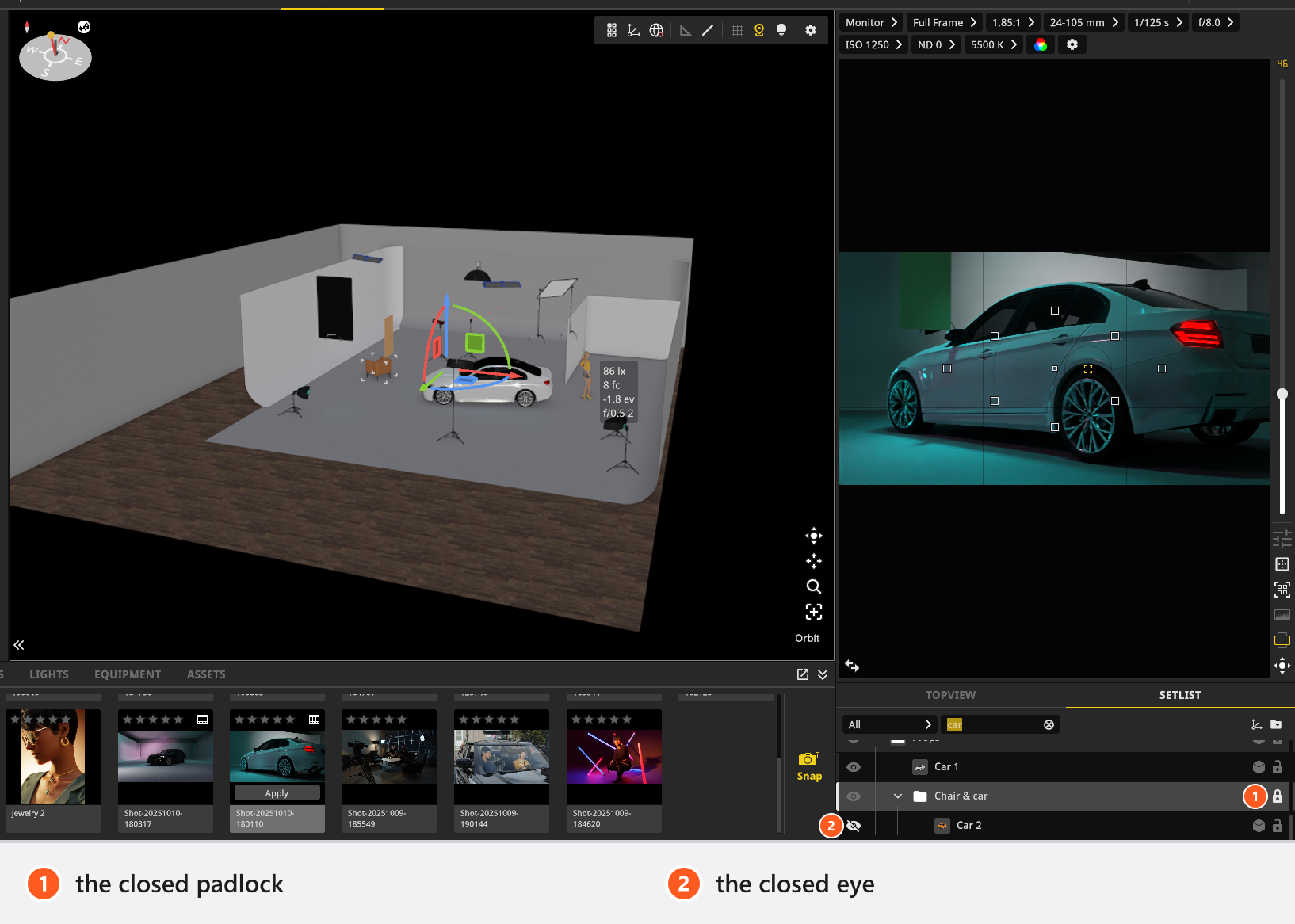Viewport: 1295px width, 924px height.
Task: Toggle the Car 1 visibility eye
Action: (854, 767)
